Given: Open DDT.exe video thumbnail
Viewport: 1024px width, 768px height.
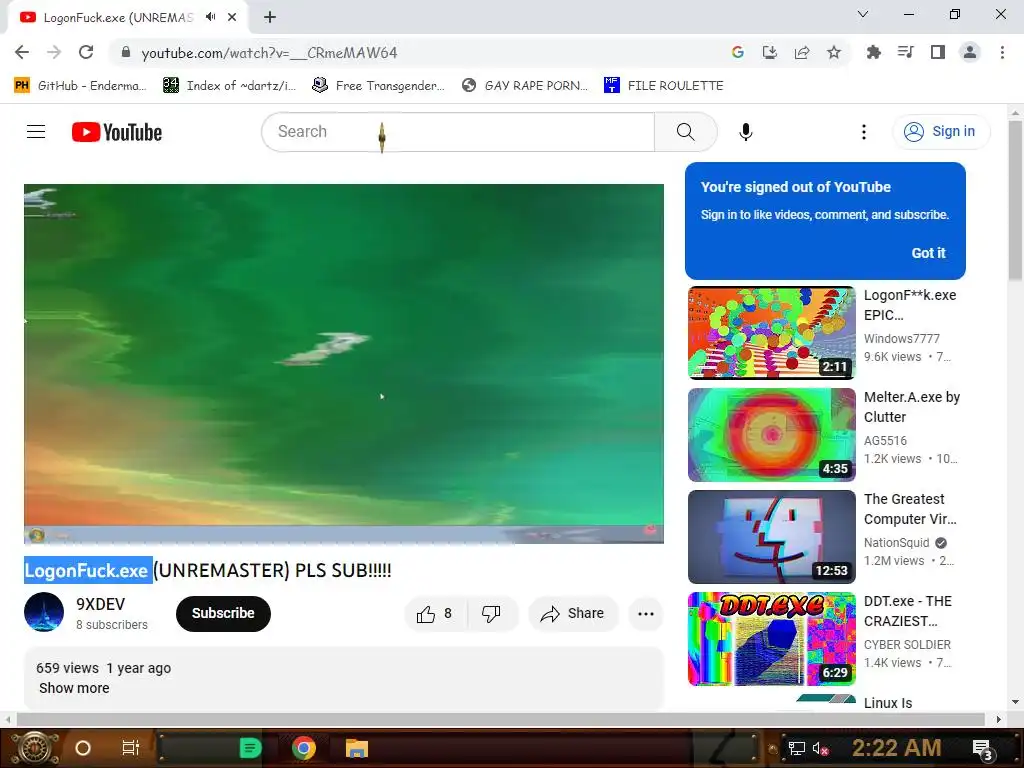Looking at the screenshot, I should 771,639.
